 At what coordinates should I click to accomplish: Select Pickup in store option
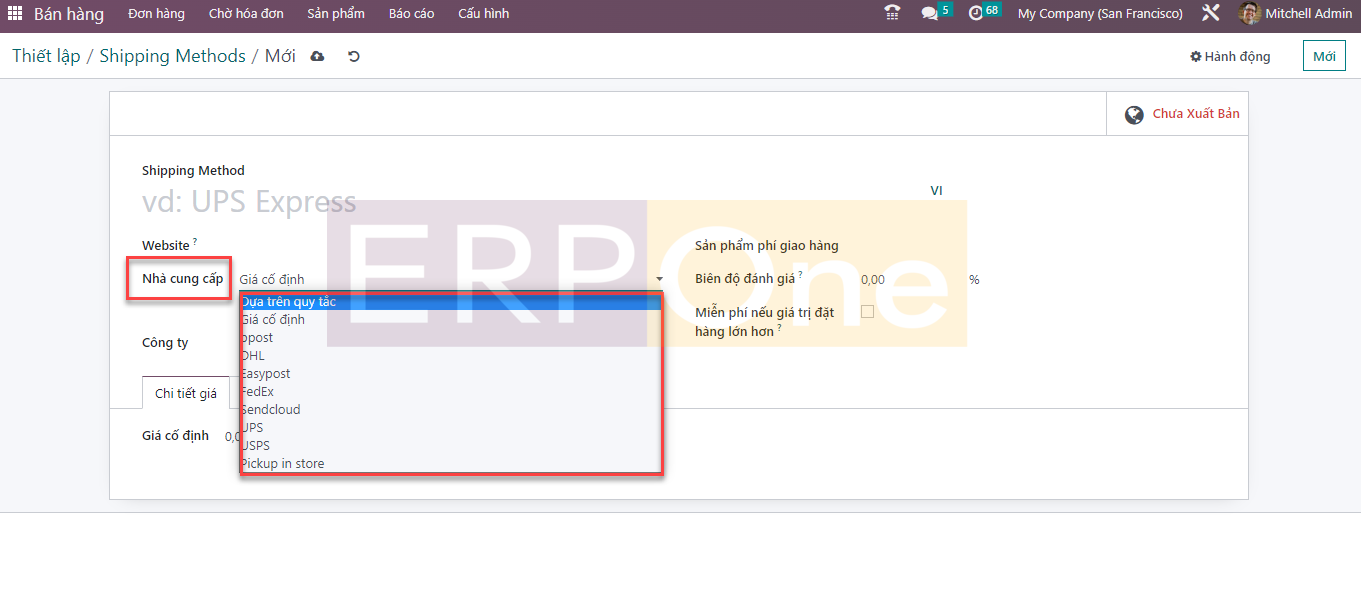pos(283,464)
